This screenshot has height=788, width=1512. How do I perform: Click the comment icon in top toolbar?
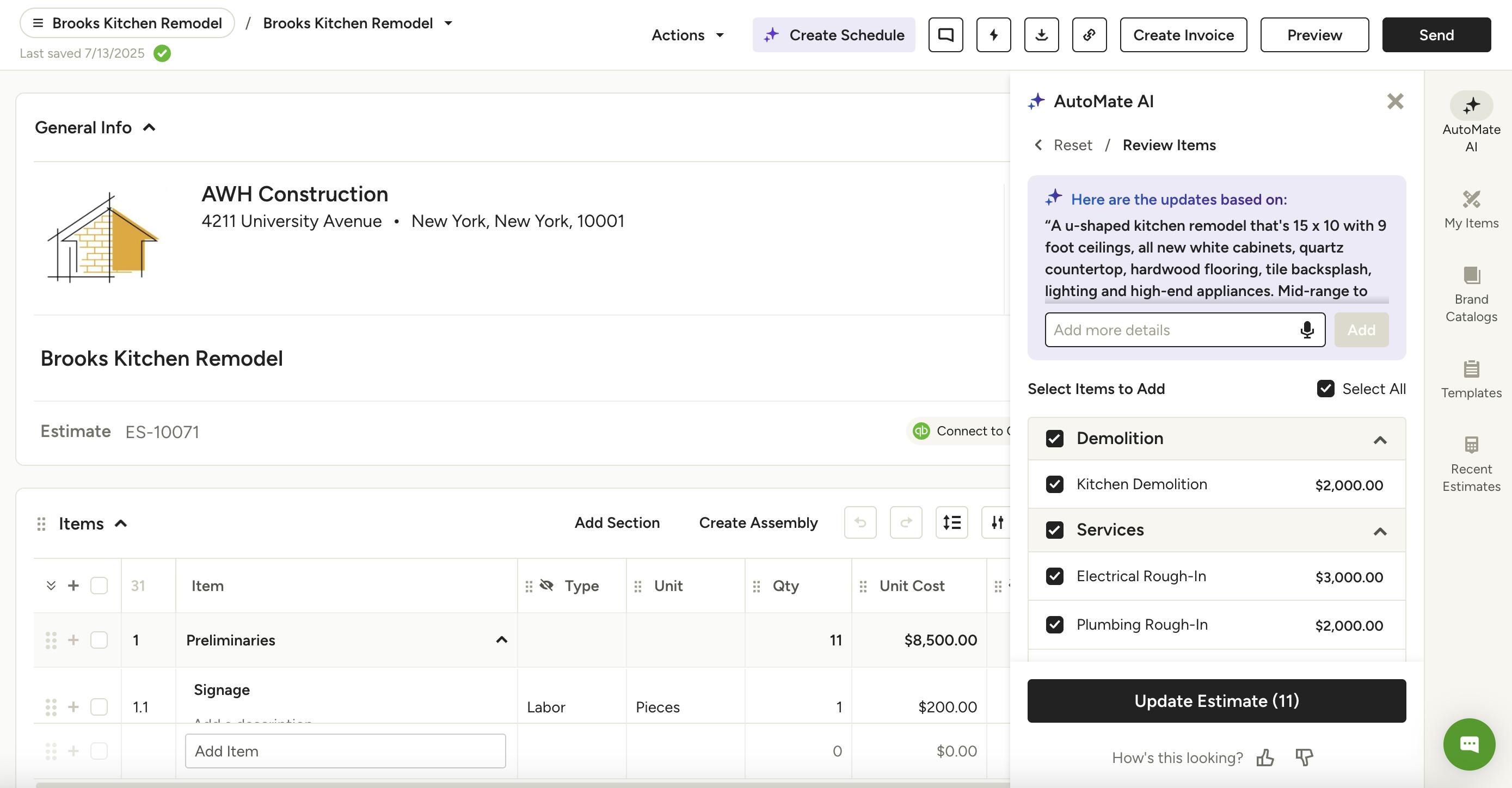[945, 35]
